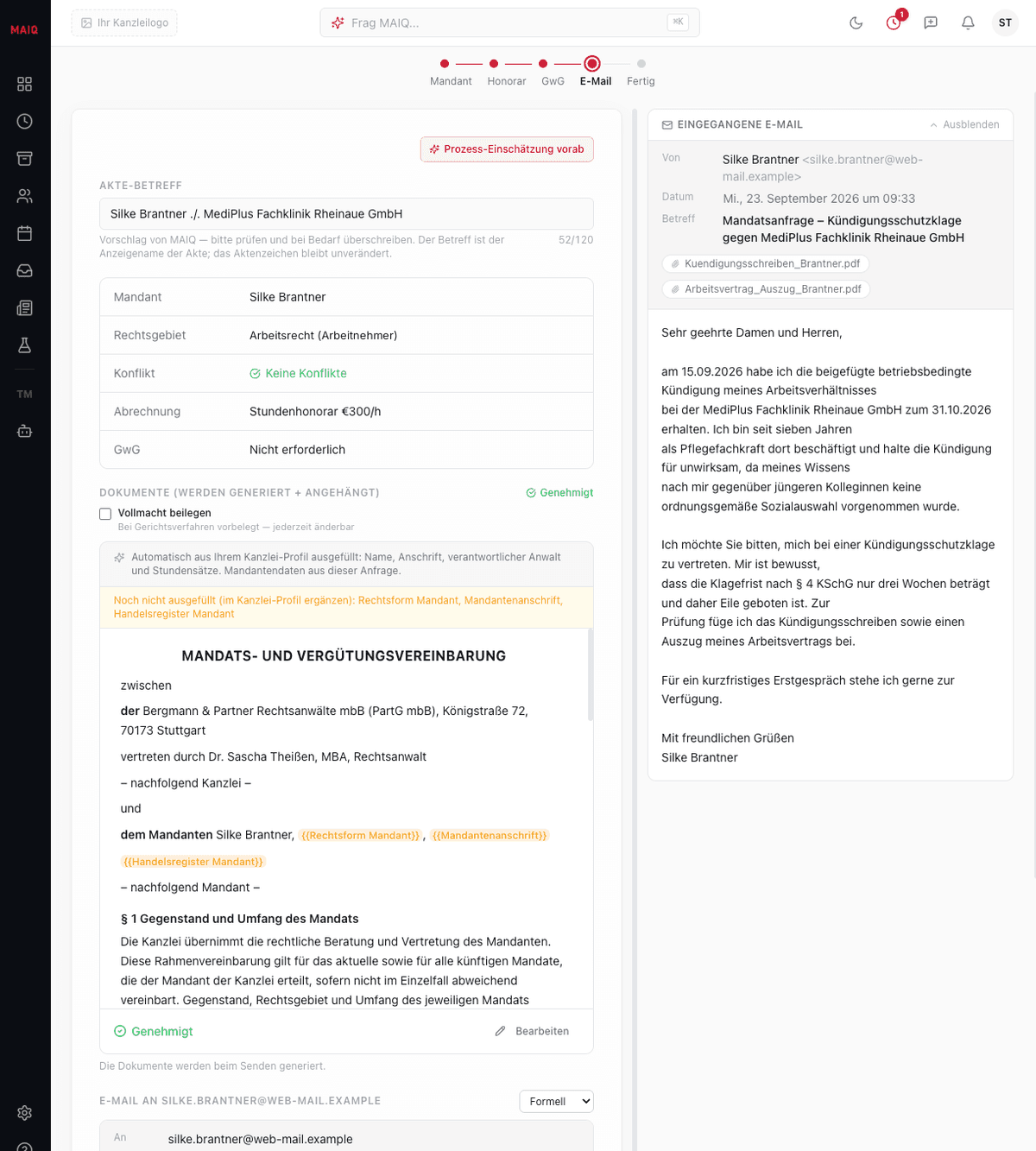This screenshot has width=1036, height=1151.
Task: Click the 'Stundenhonorar €300/h' value
Action: coord(315,412)
